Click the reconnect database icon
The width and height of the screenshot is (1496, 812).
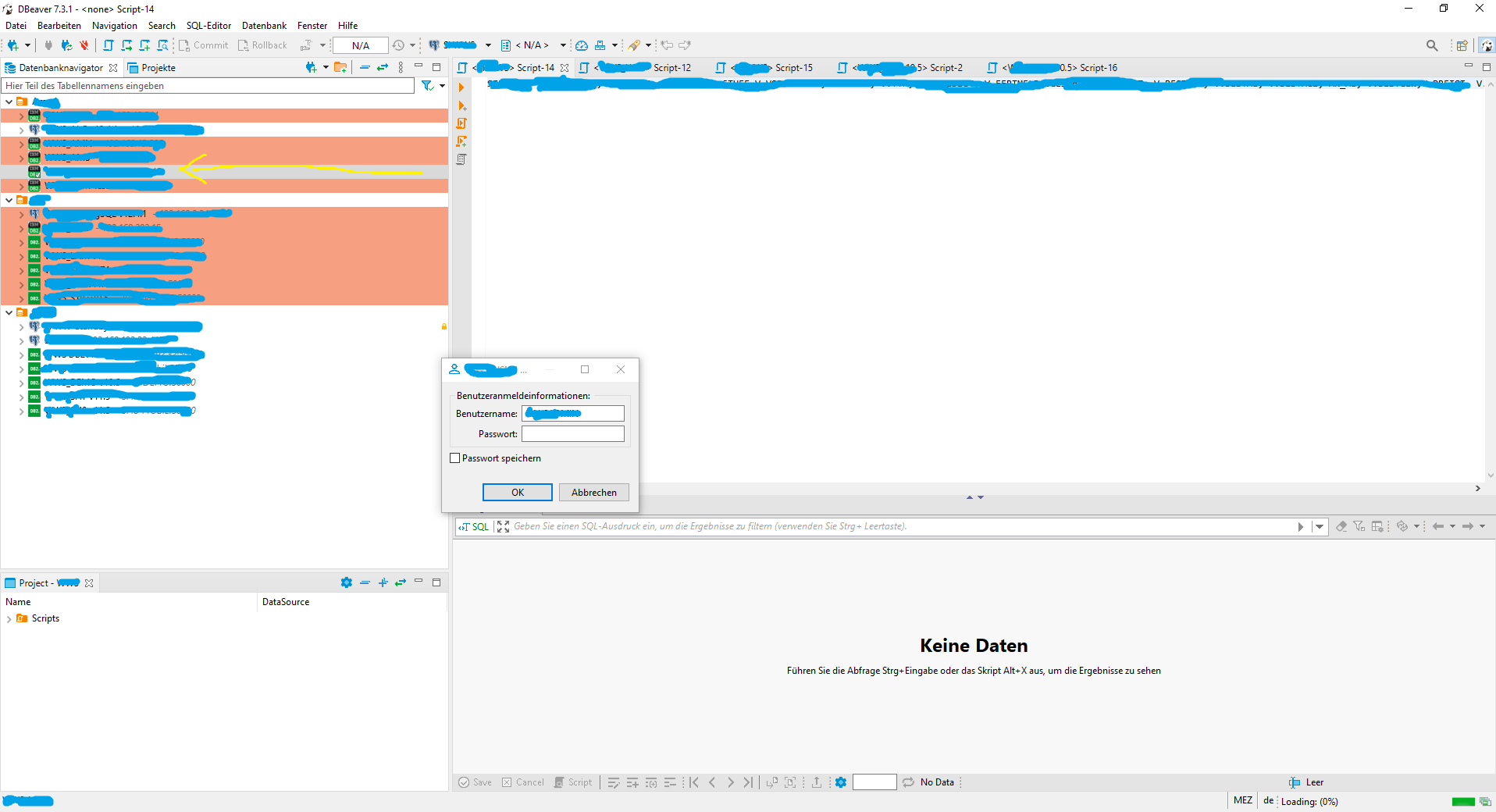pos(66,45)
